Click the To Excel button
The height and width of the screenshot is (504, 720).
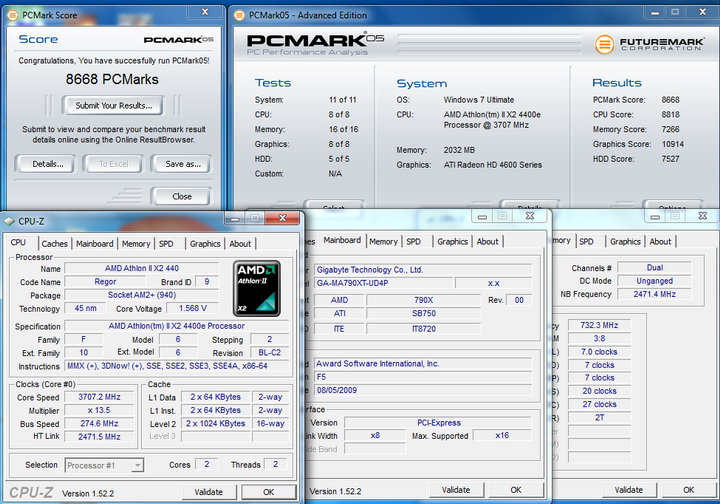point(114,164)
